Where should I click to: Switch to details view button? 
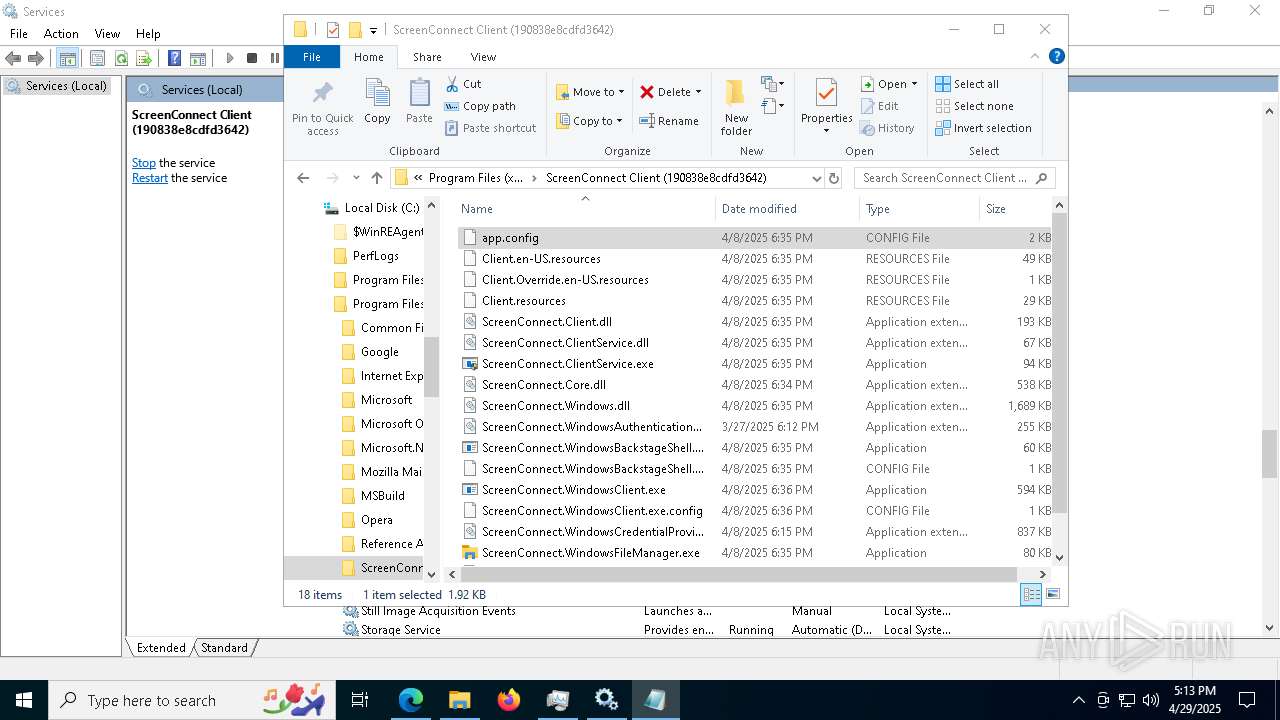tap(1031, 594)
